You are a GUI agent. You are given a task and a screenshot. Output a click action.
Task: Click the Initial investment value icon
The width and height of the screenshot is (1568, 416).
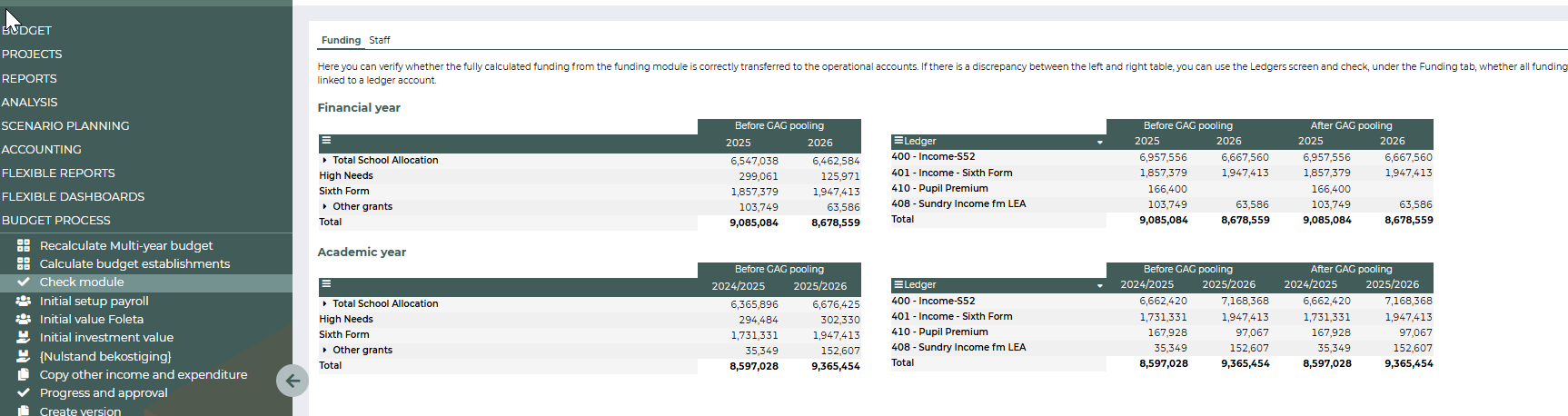[x=24, y=337]
